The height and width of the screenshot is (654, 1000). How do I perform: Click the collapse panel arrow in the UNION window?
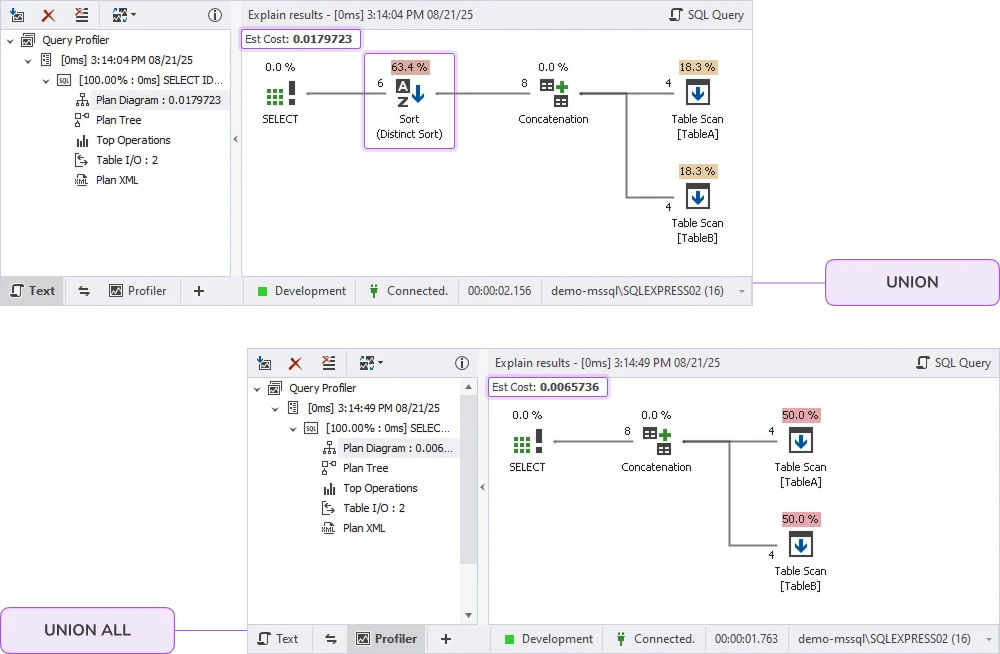tap(235, 139)
